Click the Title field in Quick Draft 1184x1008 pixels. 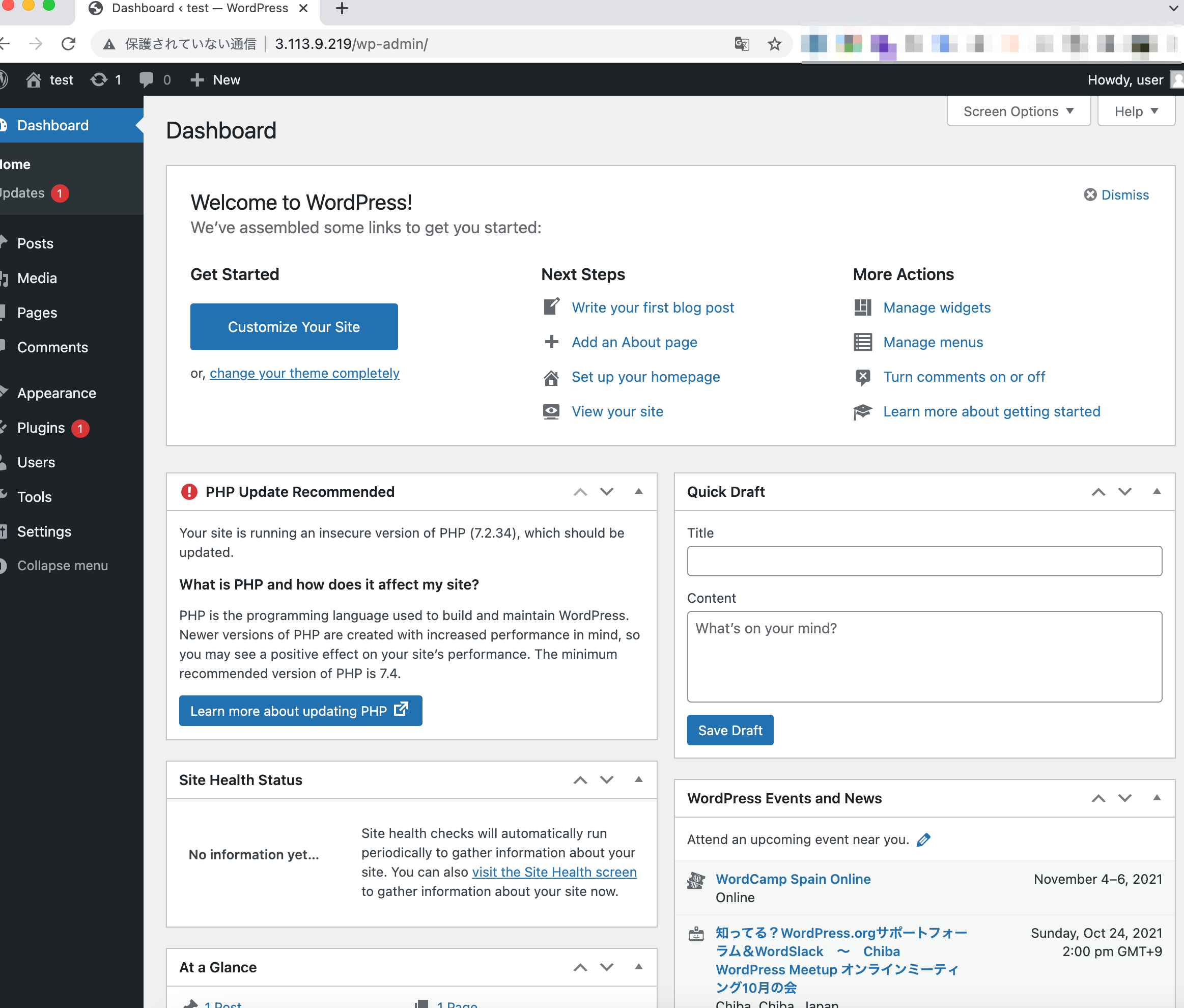[924, 561]
